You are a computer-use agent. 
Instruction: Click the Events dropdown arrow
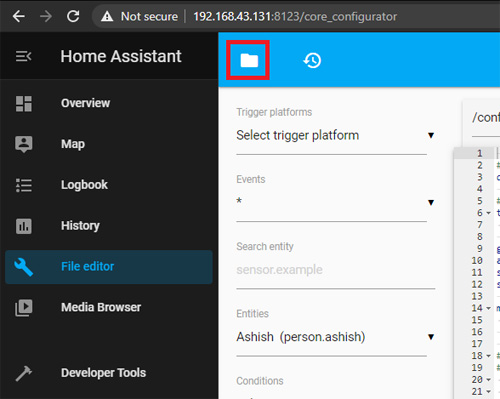pos(431,203)
